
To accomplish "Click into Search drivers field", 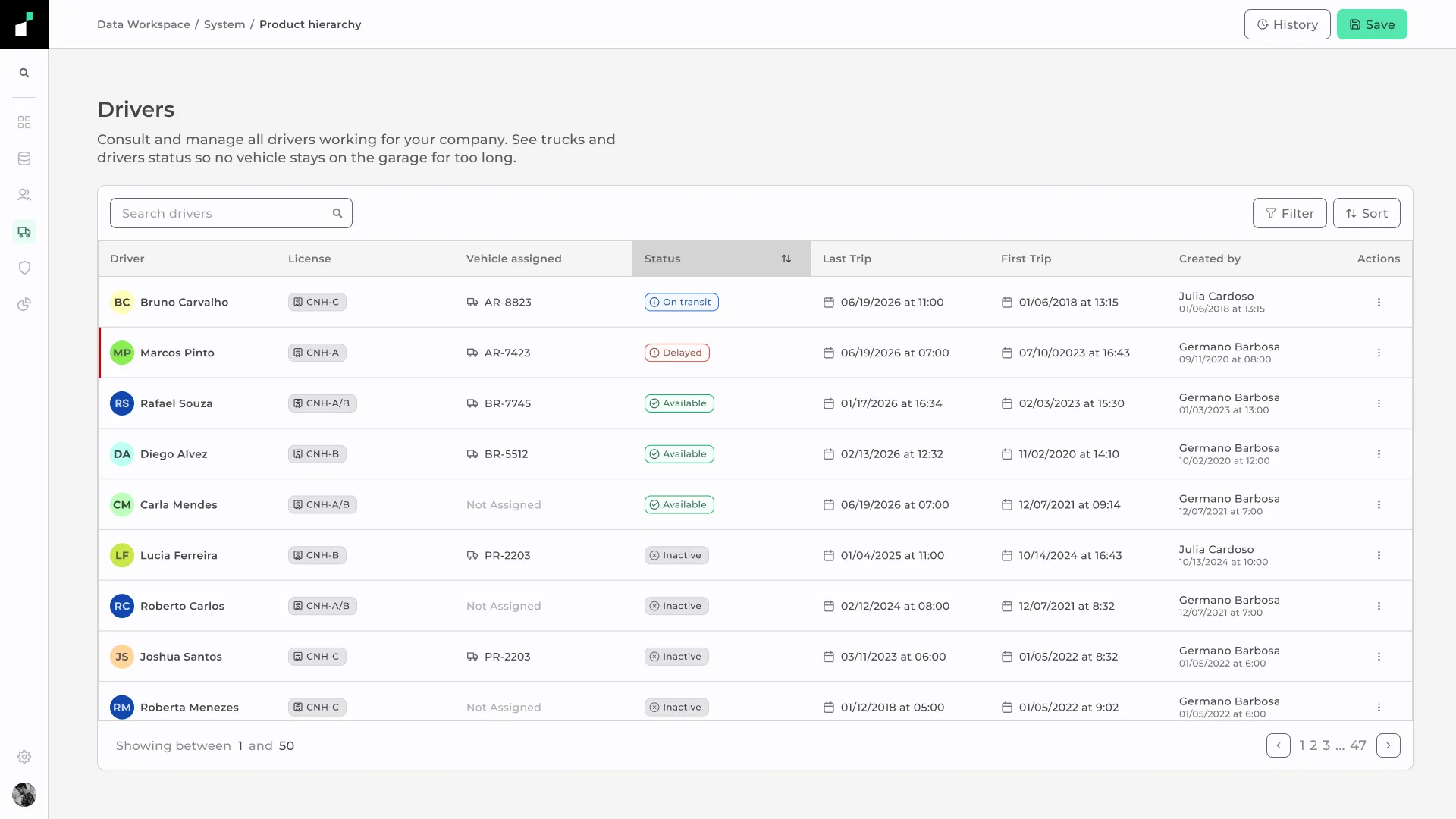I will pos(231,213).
